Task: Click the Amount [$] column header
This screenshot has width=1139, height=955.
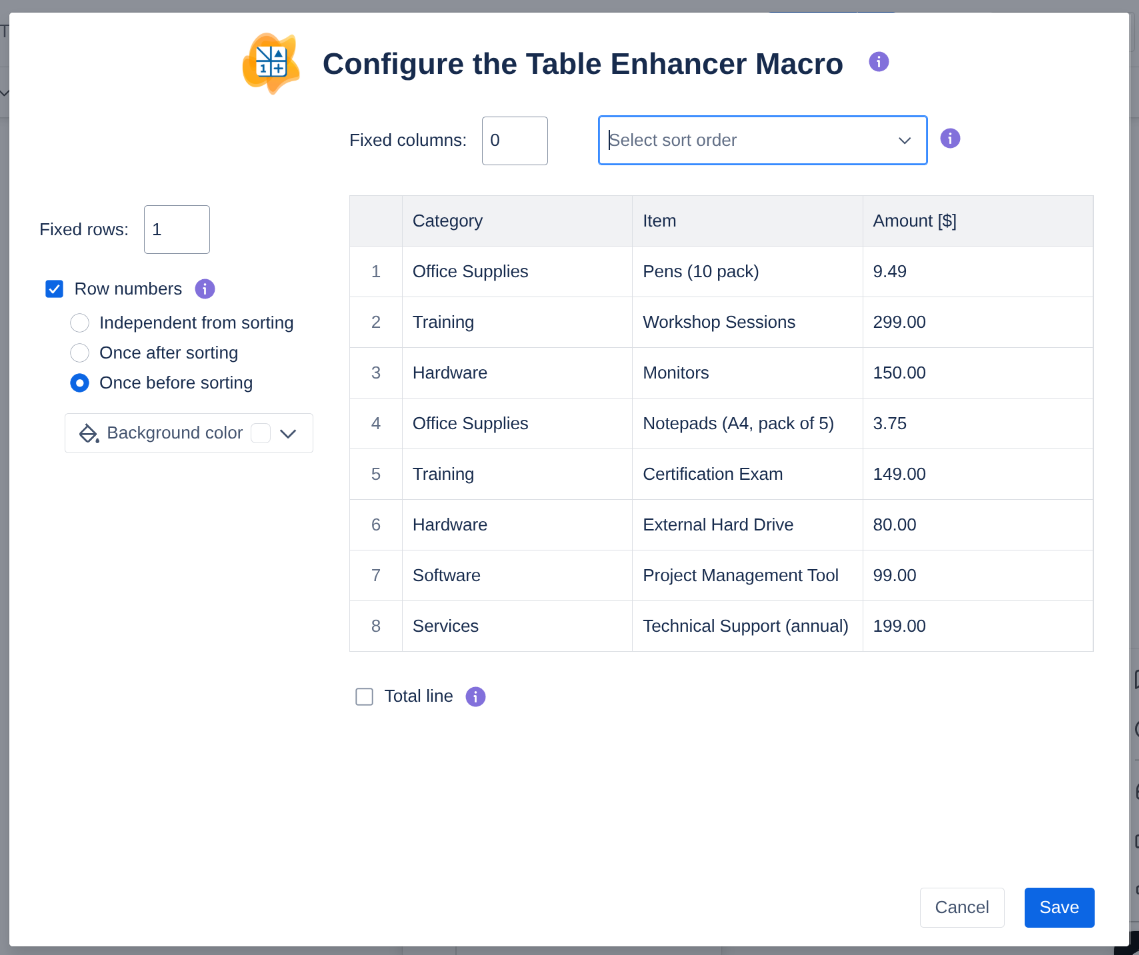Action: [x=914, y=221]
